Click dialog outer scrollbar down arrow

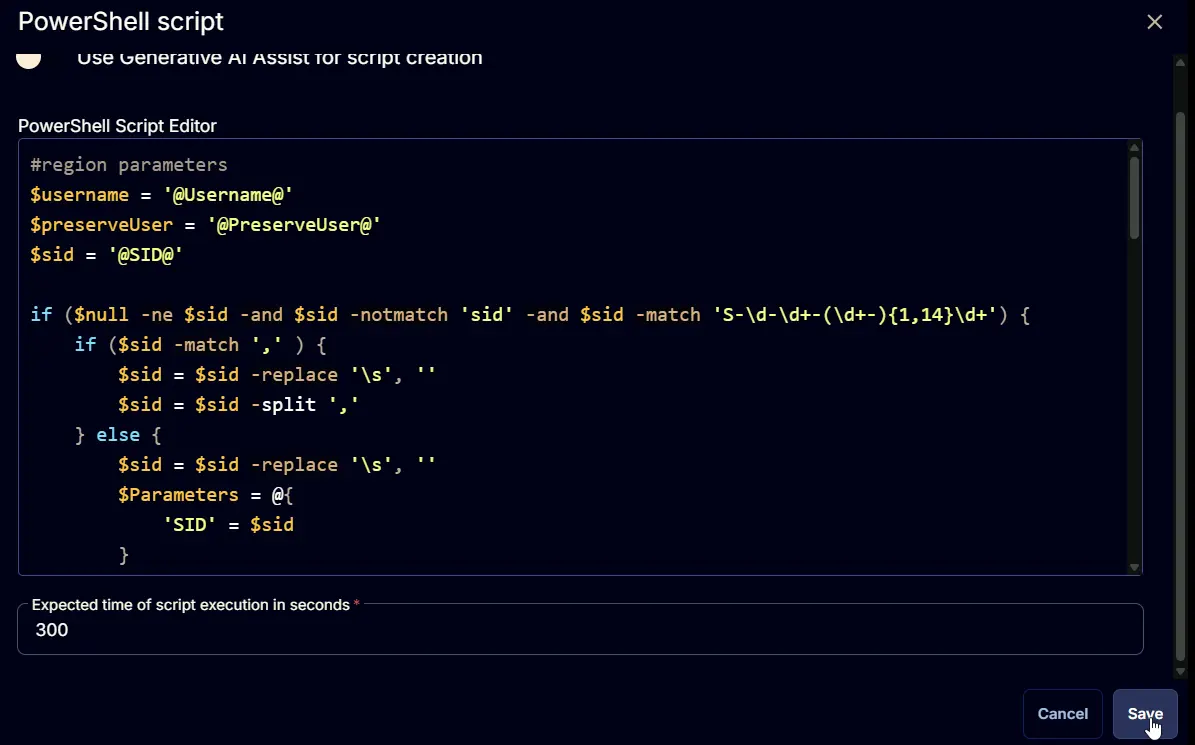[x=1181, y=671]
